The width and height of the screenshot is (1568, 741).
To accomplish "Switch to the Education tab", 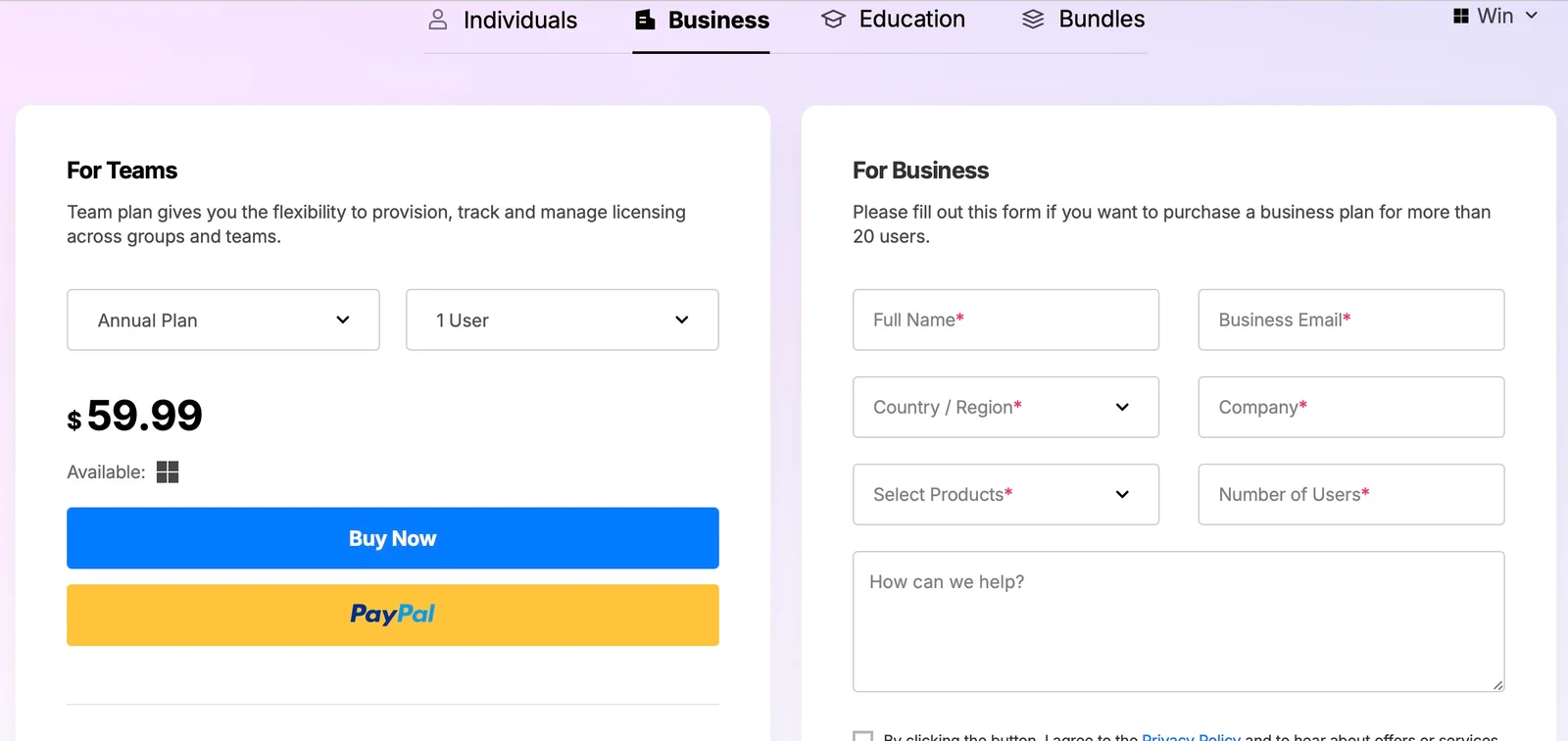I will [x=911, y=20].
